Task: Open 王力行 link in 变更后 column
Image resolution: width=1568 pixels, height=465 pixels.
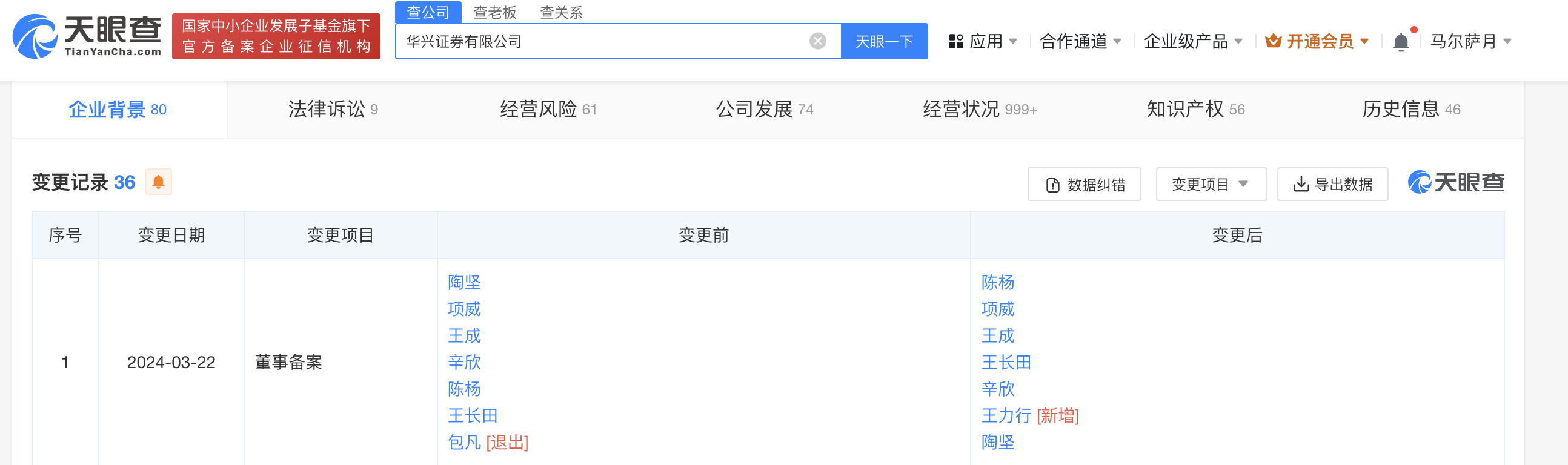Action: tap(1006, 416)
